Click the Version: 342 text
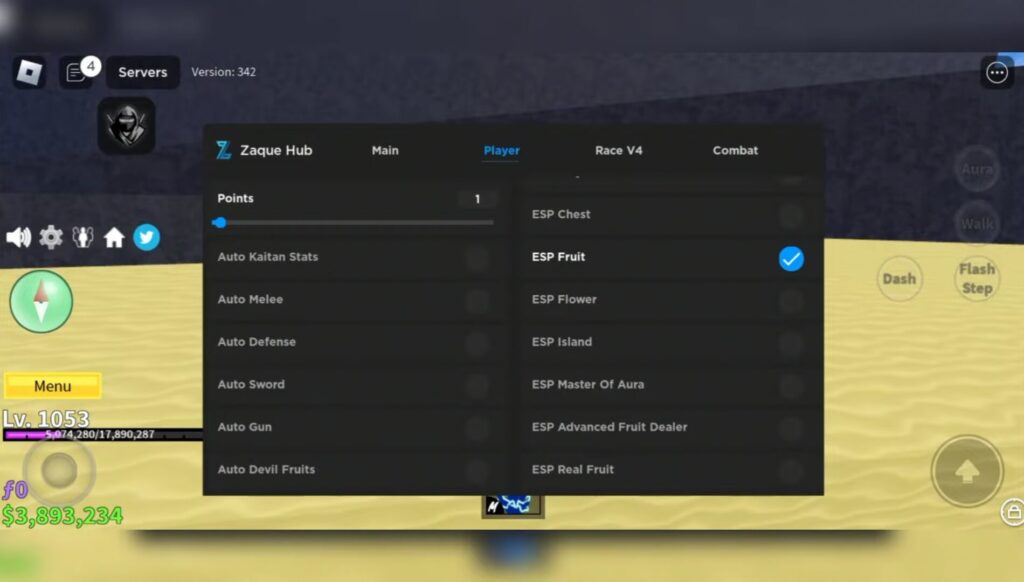The width and height of the screenshot is (1024, 582). [x=223, y=72]
